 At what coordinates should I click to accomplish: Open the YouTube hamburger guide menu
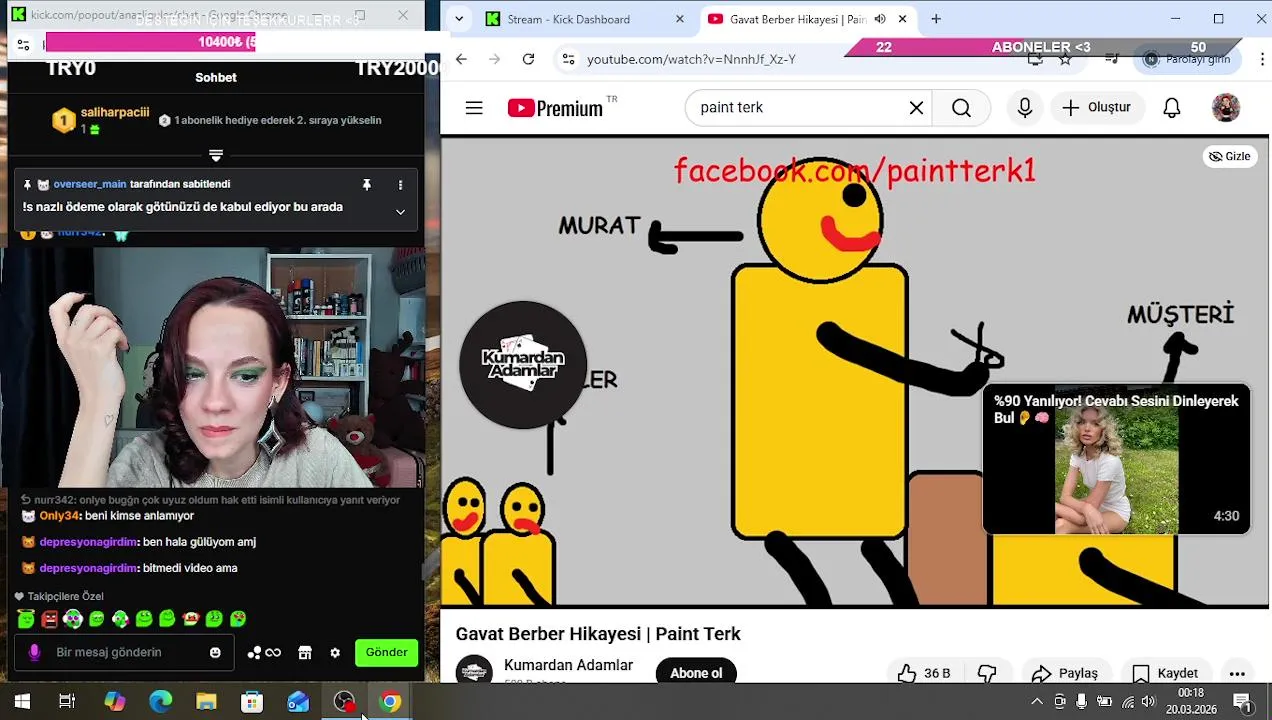coord(474,108)
